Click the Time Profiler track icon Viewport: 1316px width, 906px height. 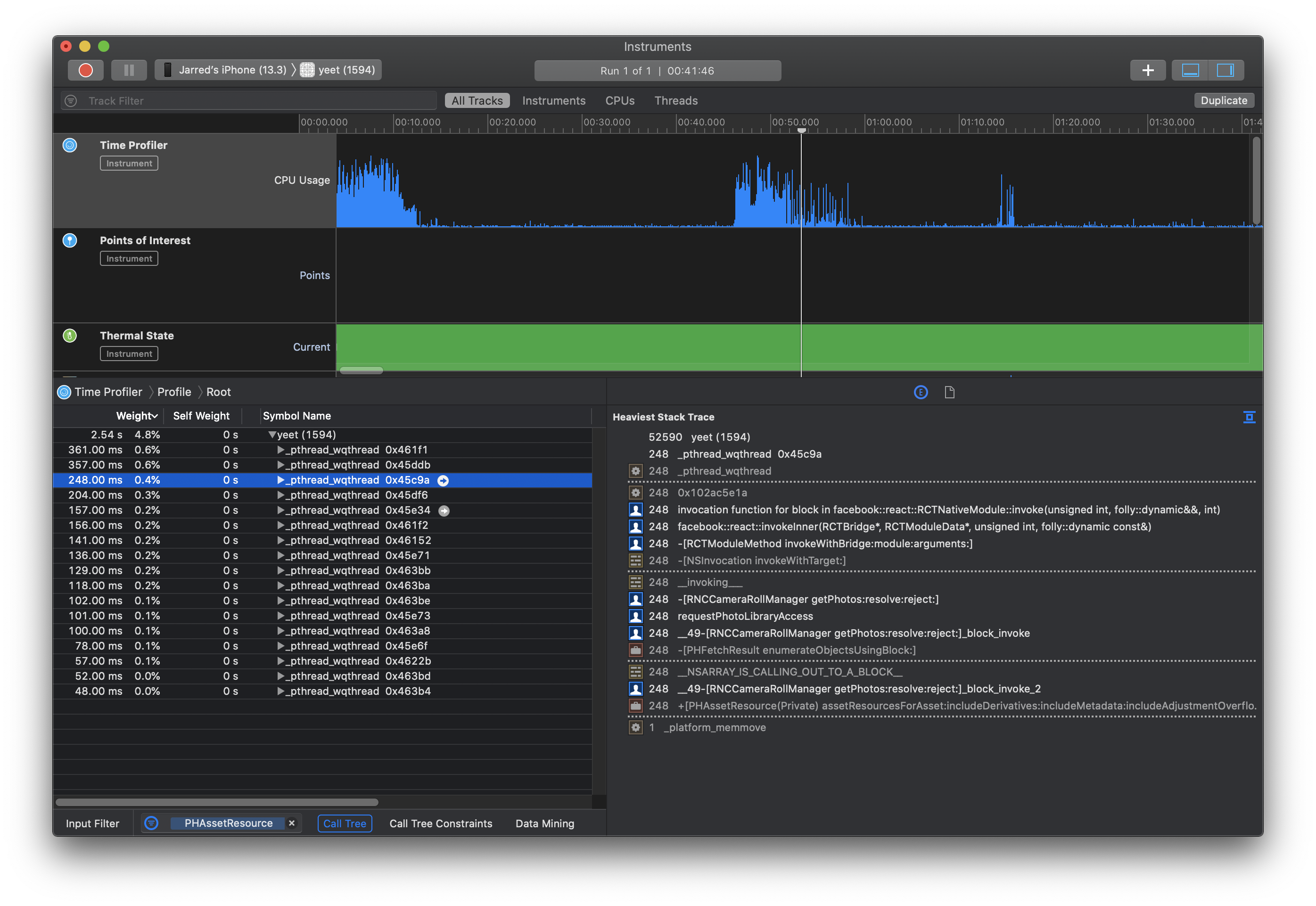pos(70,145)
